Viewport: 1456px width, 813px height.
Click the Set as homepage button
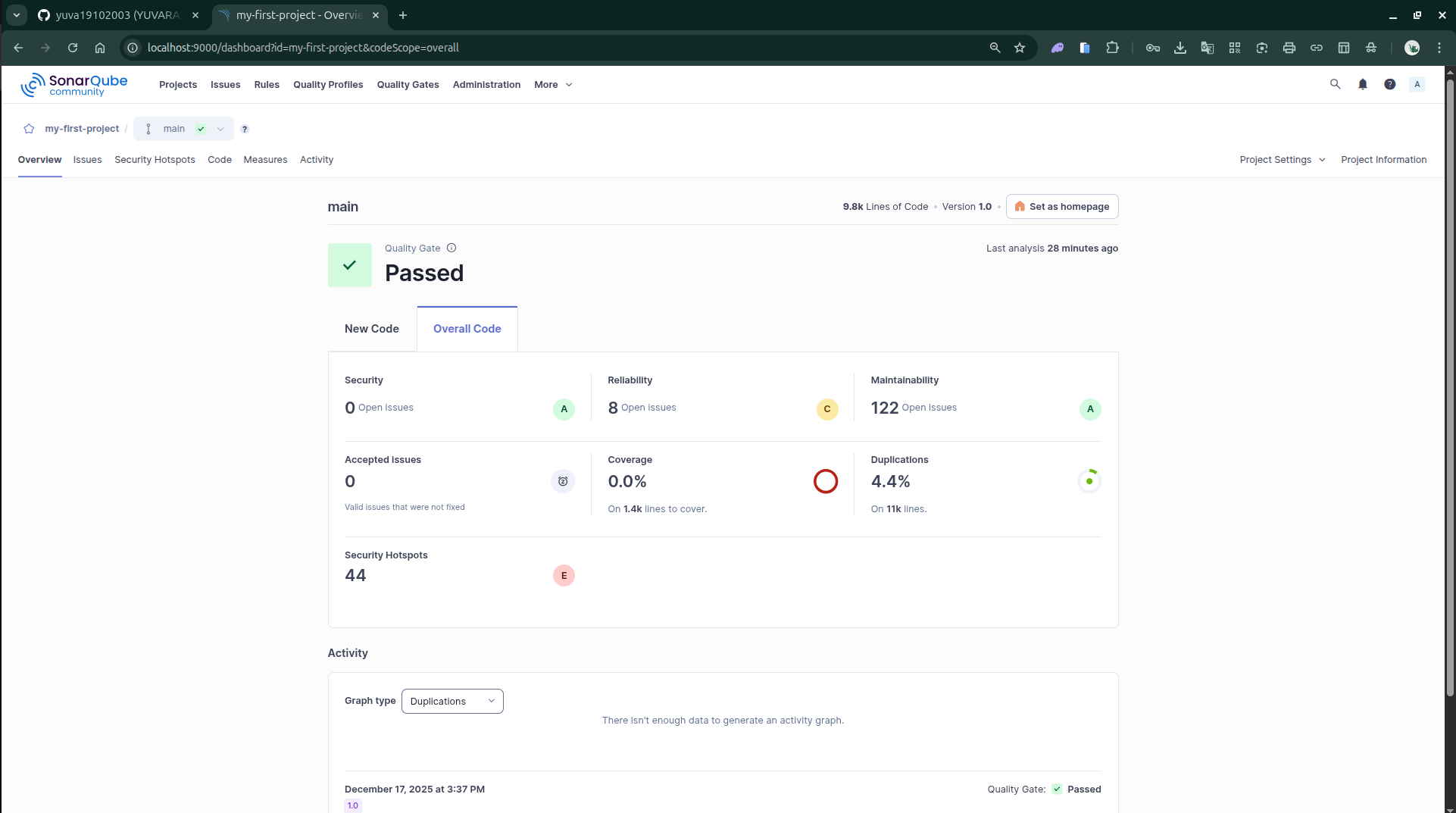click(x=1062, y=206)
